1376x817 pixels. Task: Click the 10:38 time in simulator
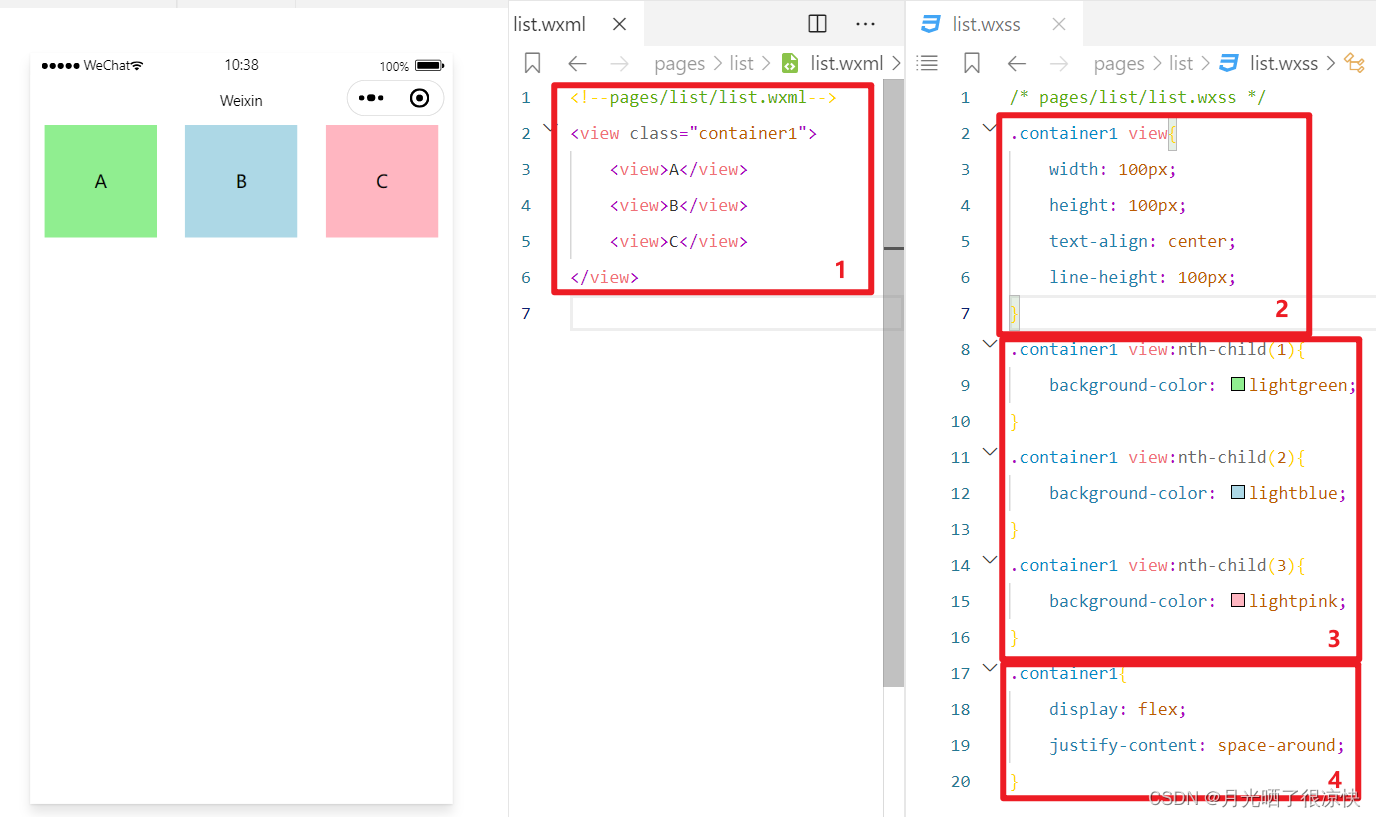(241, 65)
